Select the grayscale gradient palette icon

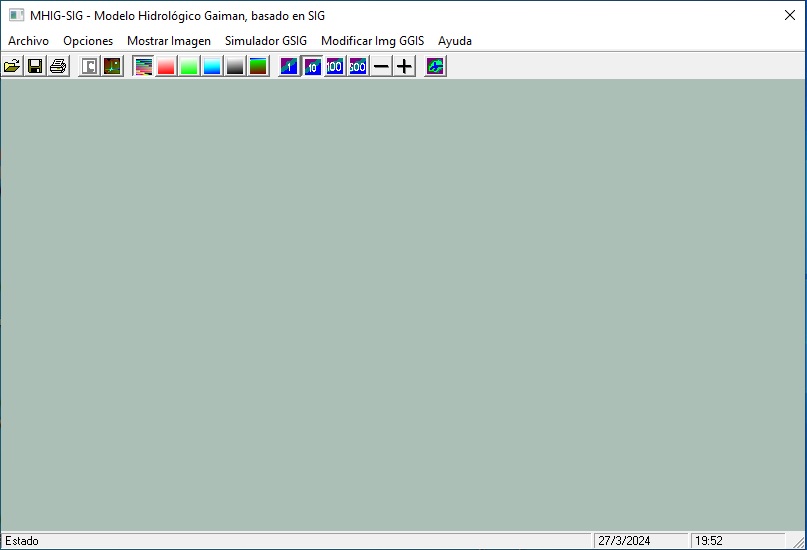235,66
